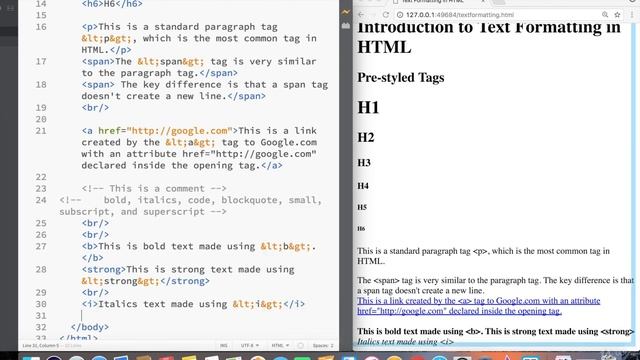The image size is (640, 360).
Task: Click the <br/> tag on line 29
Action: 95,293
